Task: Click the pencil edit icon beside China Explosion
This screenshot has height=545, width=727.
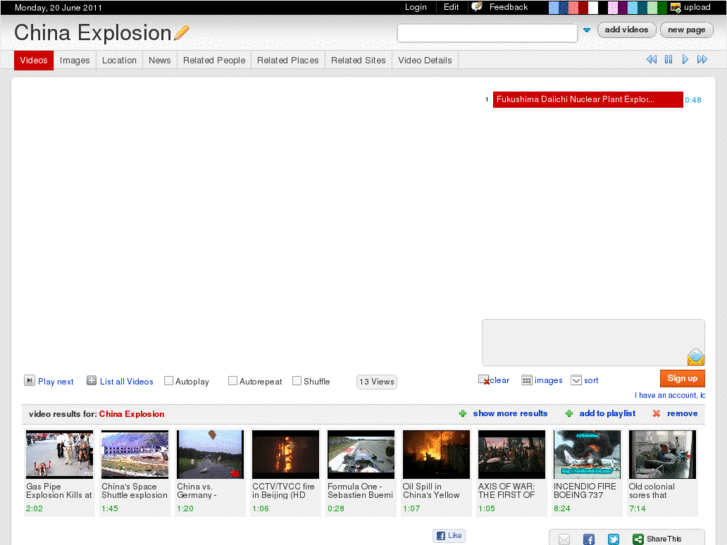Action: tap(182, 32)
